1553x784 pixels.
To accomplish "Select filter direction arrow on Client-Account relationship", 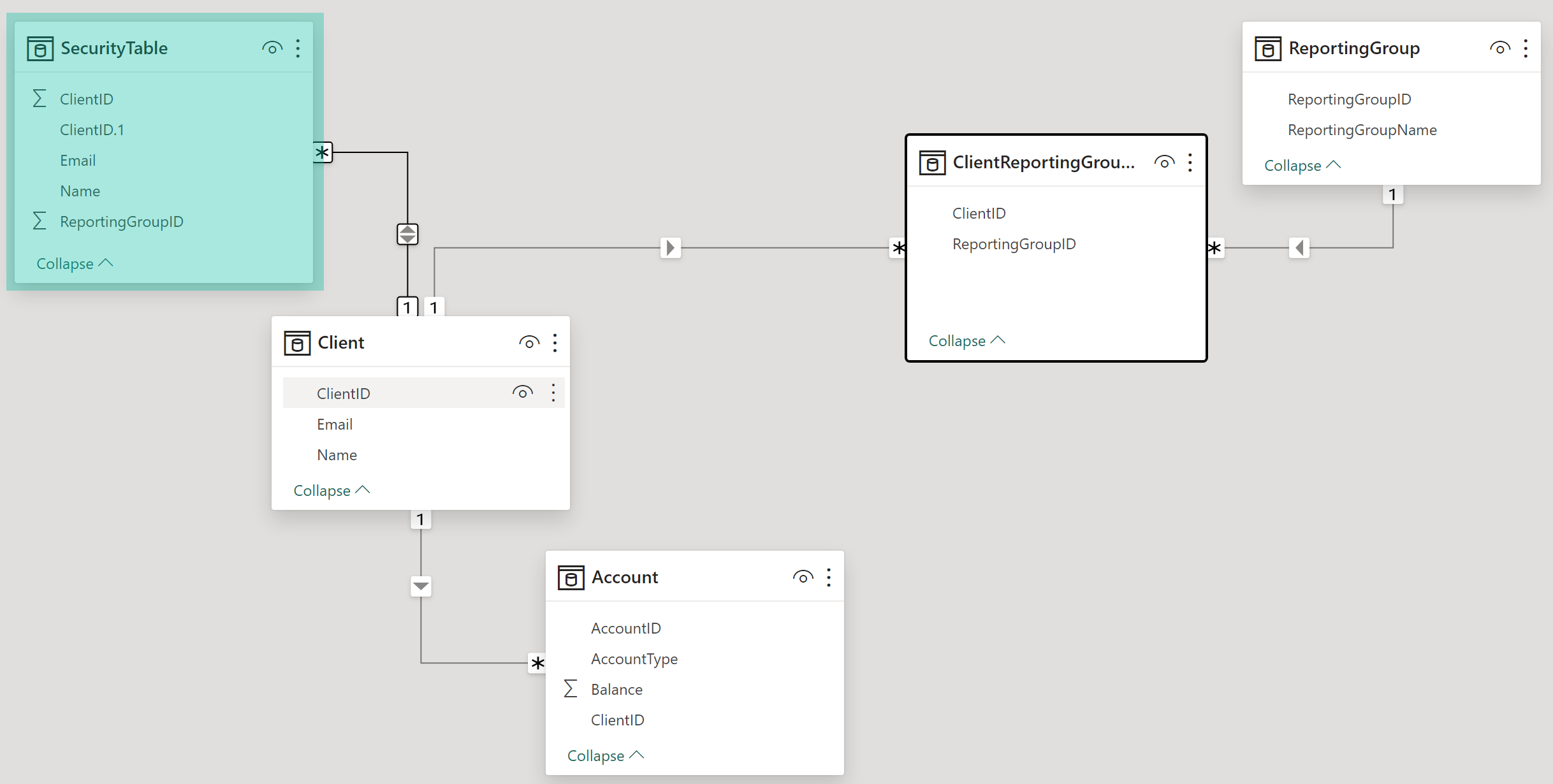I will click(x=421, y=586).
